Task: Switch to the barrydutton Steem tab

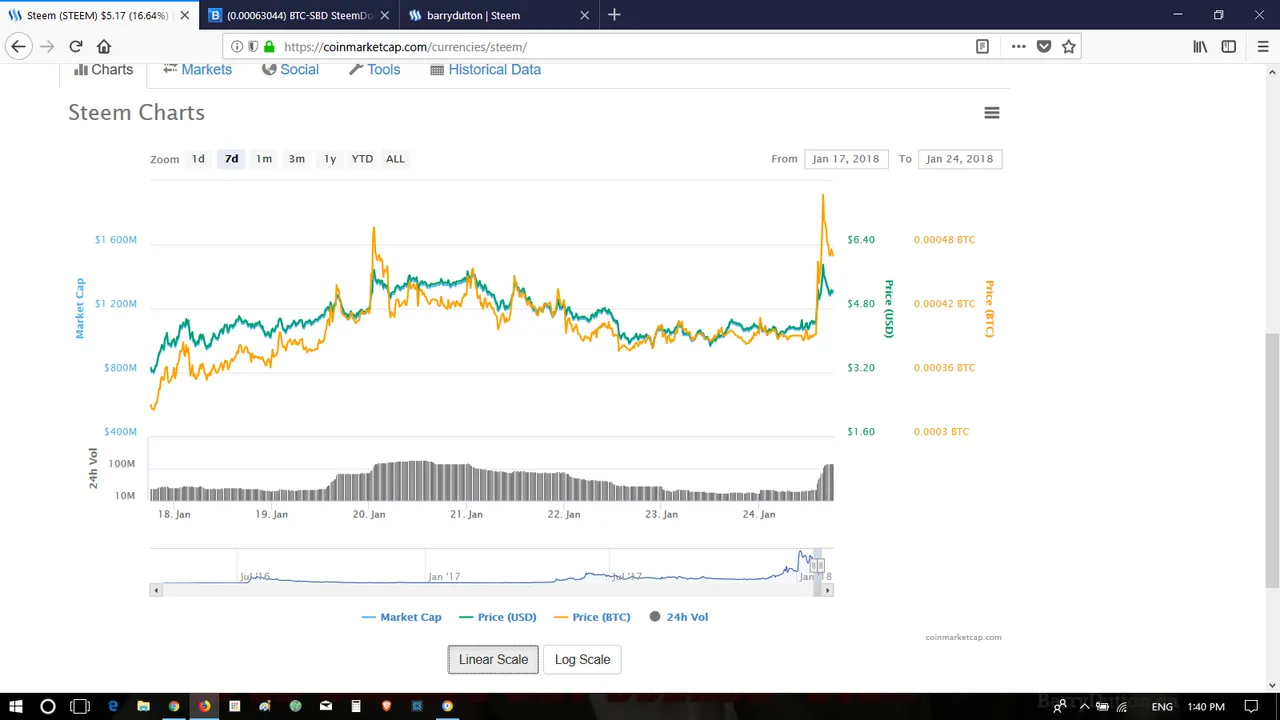Action: [500, 15]
